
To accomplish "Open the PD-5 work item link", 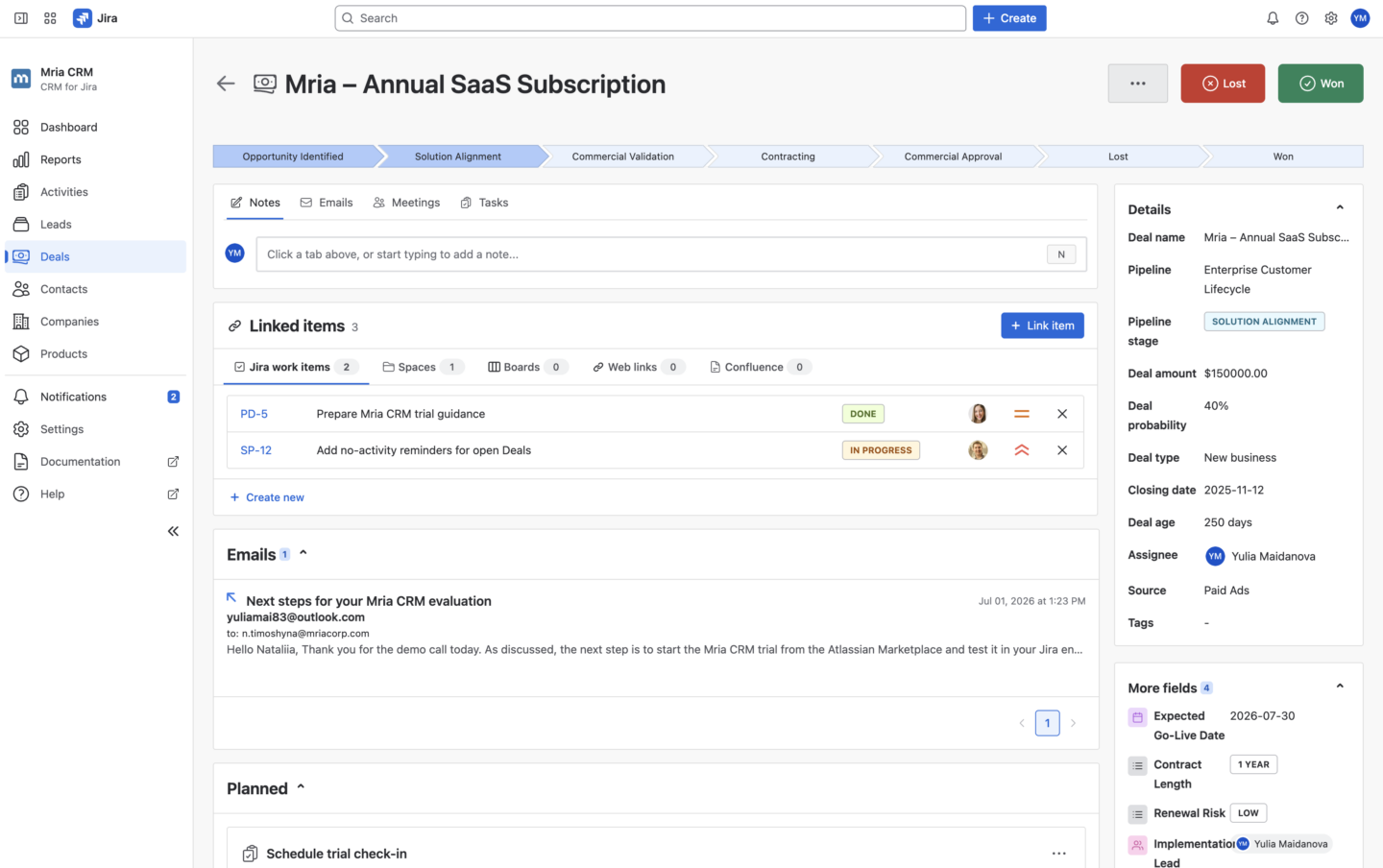I will [254, 414].
